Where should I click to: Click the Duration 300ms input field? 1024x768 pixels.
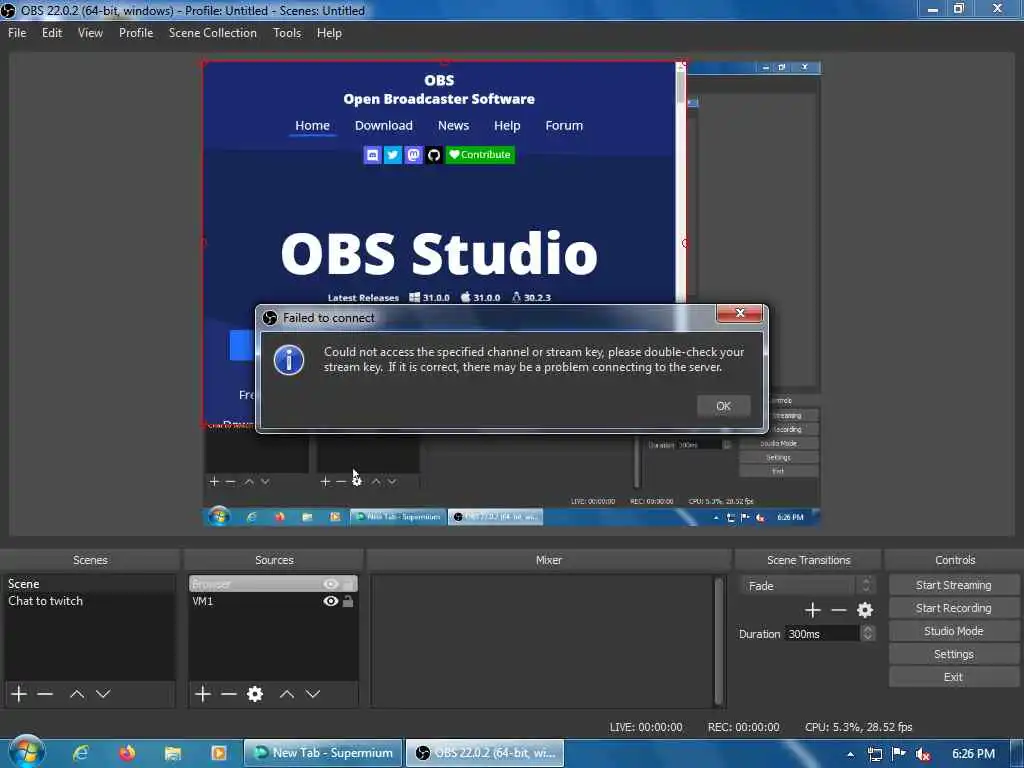(822, 633)
